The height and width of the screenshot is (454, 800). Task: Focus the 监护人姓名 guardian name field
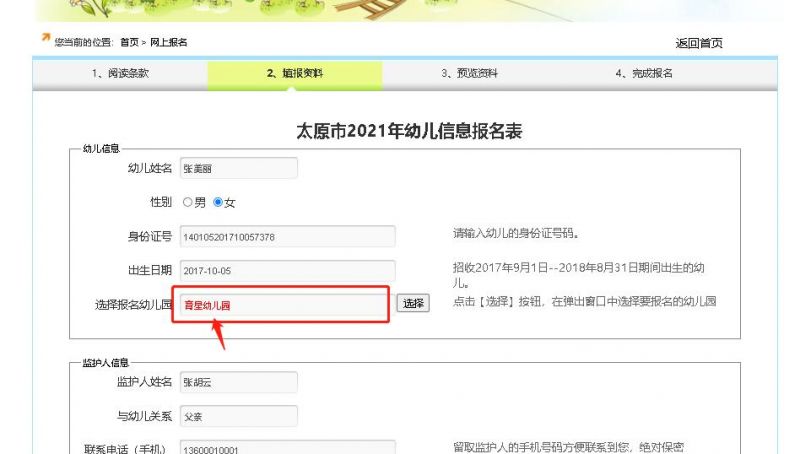239,382
